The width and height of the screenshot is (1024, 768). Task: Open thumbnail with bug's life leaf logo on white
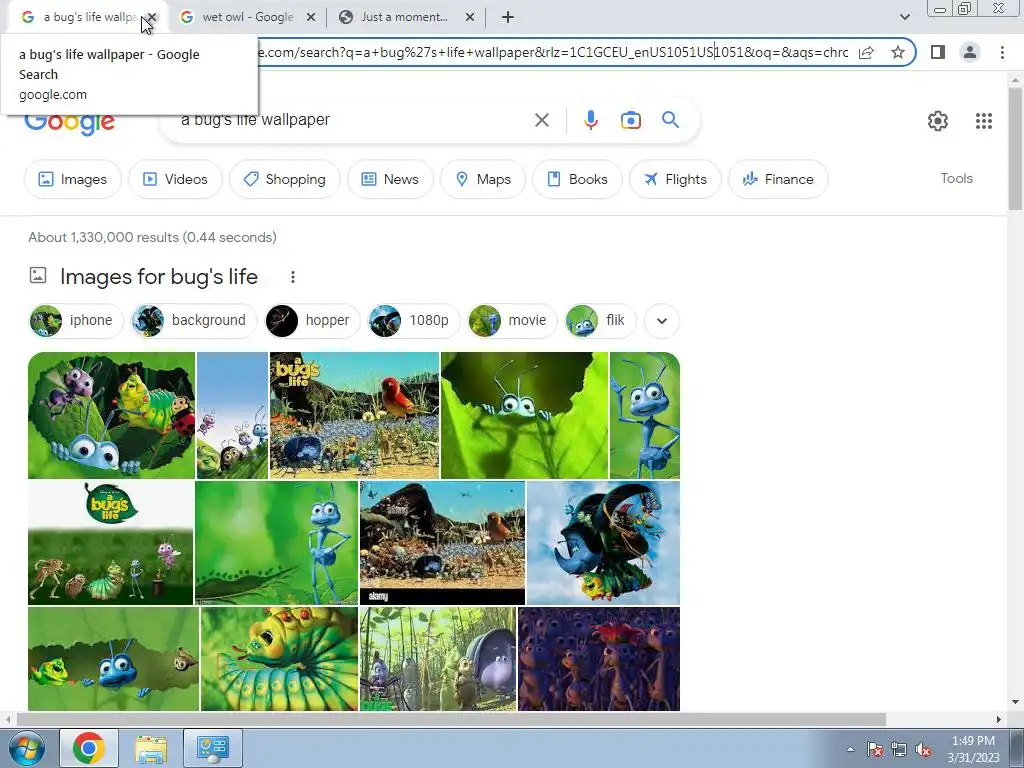[110, 543]
